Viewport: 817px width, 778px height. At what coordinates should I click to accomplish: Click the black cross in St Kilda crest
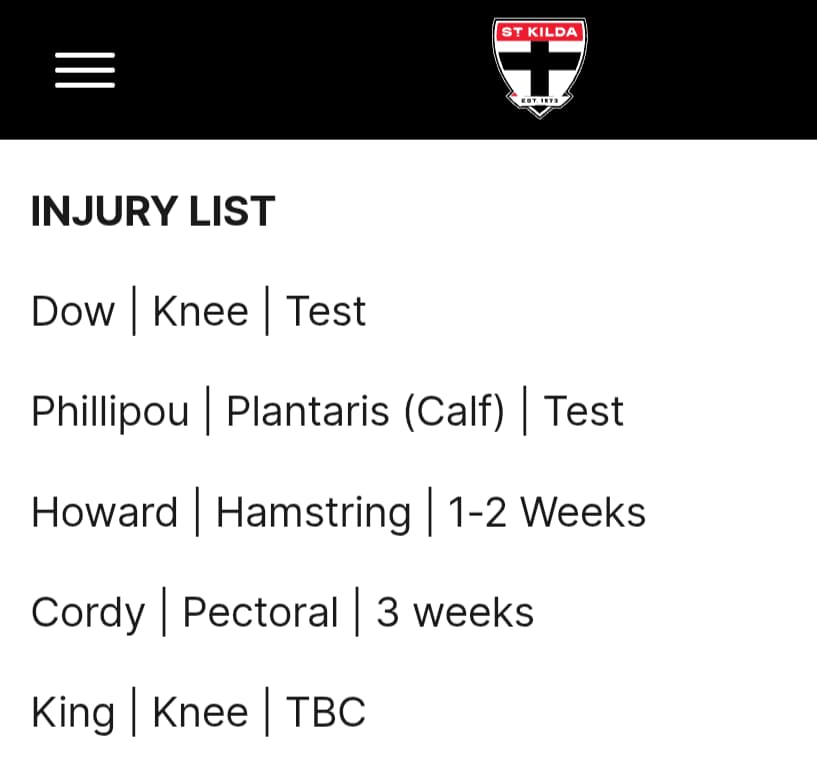pyautogui.click(x=539, y=68)
